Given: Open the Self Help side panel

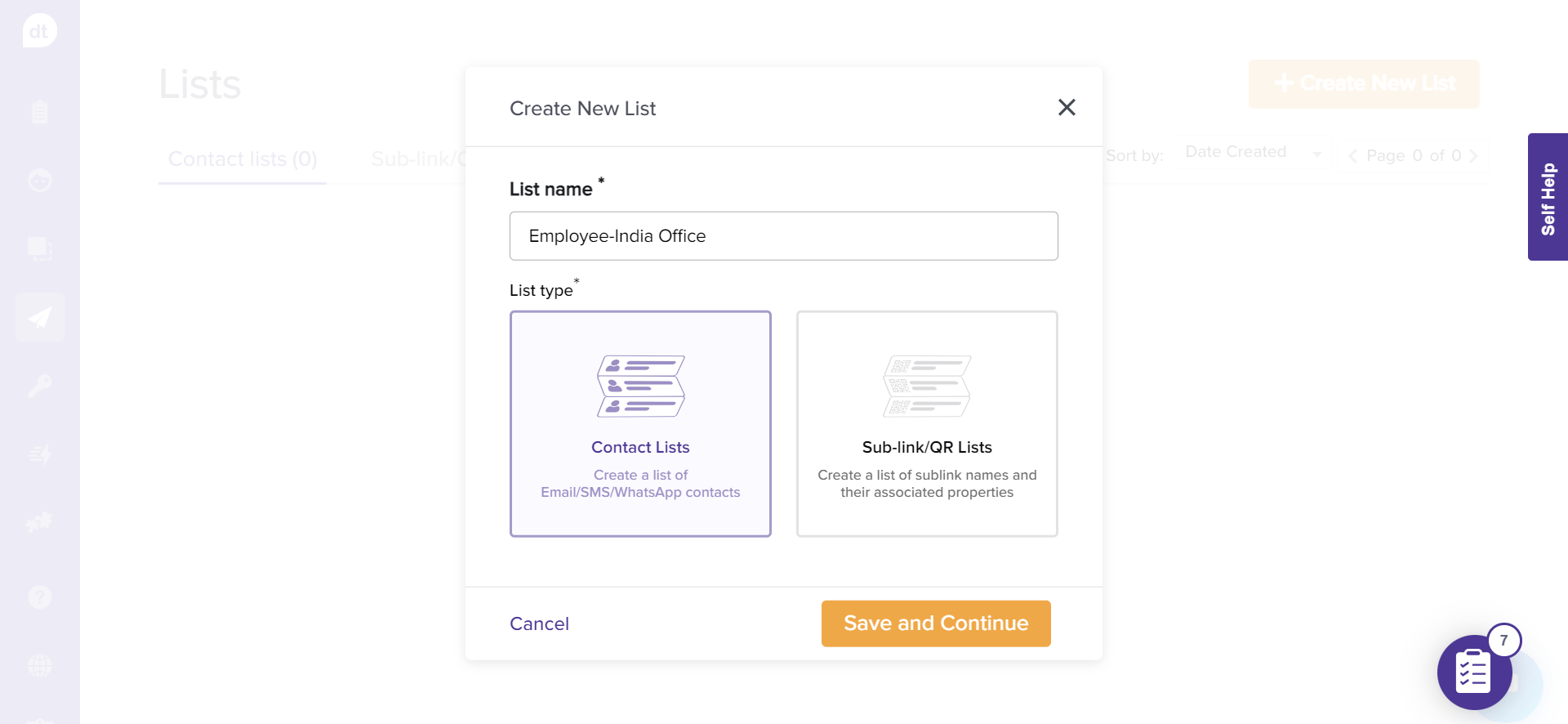Looking at the screenshot, I should pos(1548,197).
